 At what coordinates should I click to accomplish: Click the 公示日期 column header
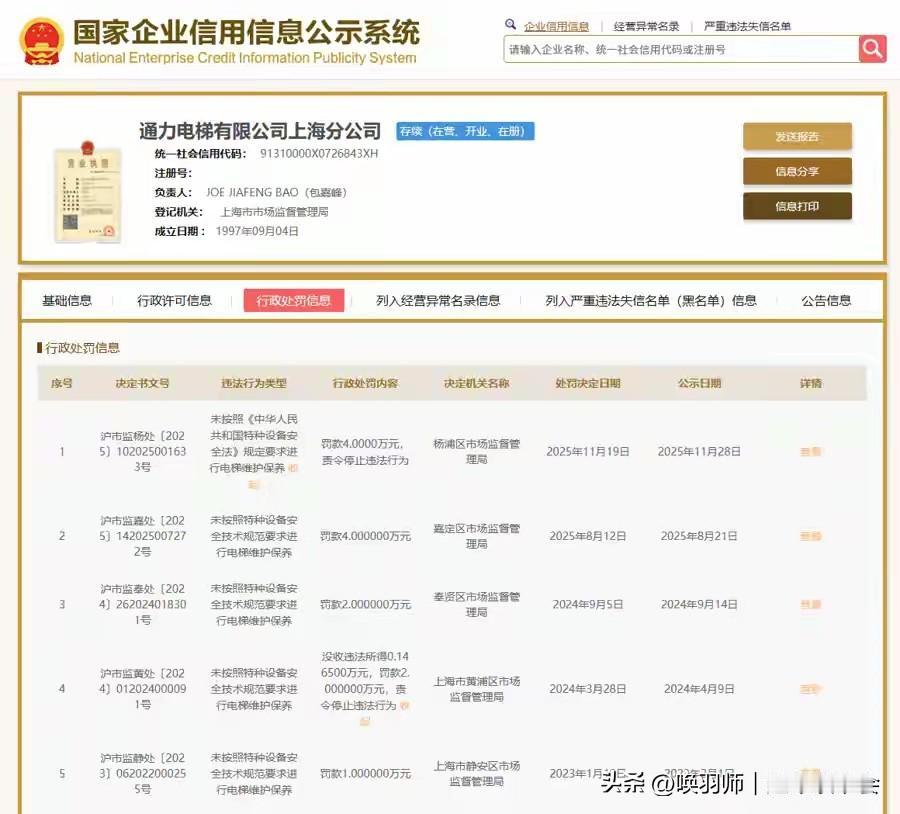(699, 383)
